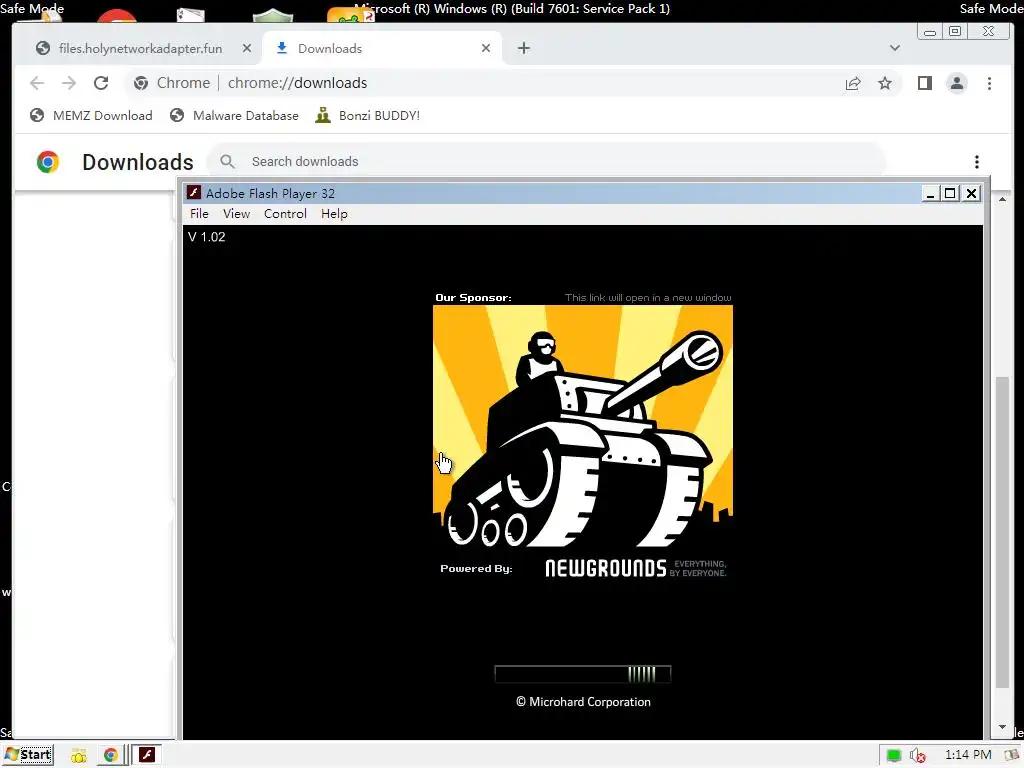Share this page via the share icon
The width and height of the screenshot is (1024, 768).
click(853, 83)
